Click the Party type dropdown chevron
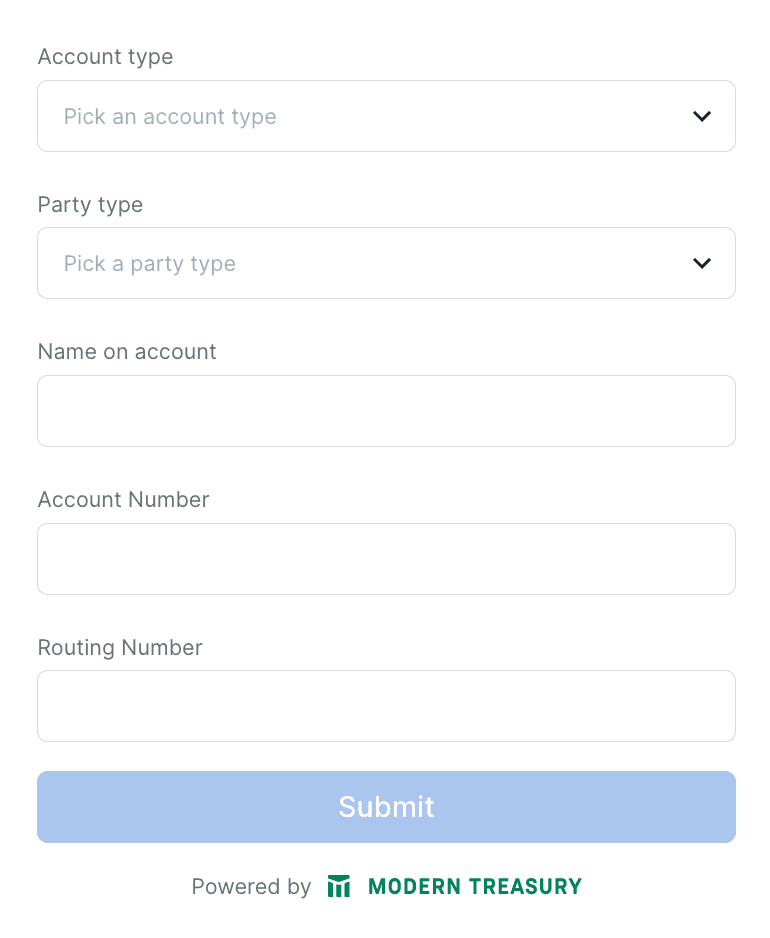Image resolution: width=770 pixels, height=938 pixels. pos(700,263)
